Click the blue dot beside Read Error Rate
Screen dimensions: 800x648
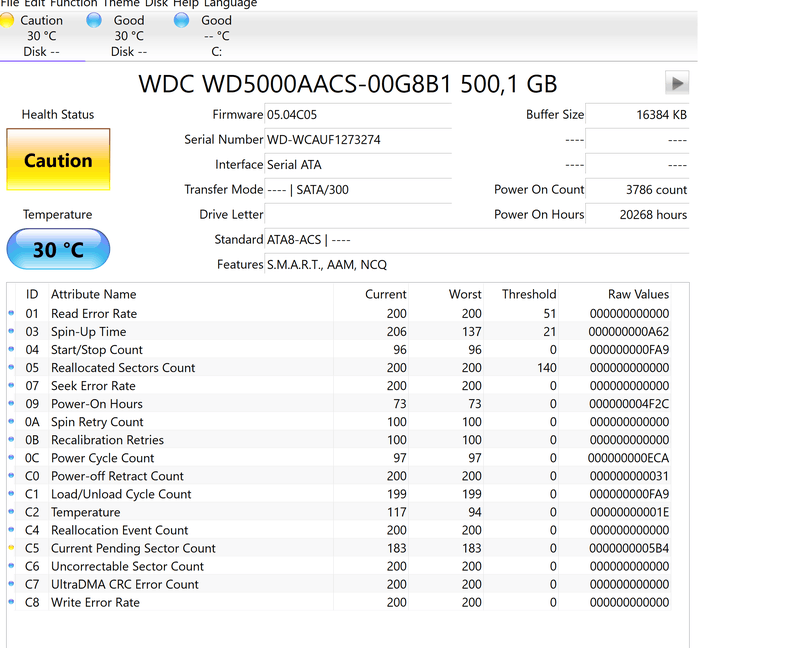coord(11,313)
